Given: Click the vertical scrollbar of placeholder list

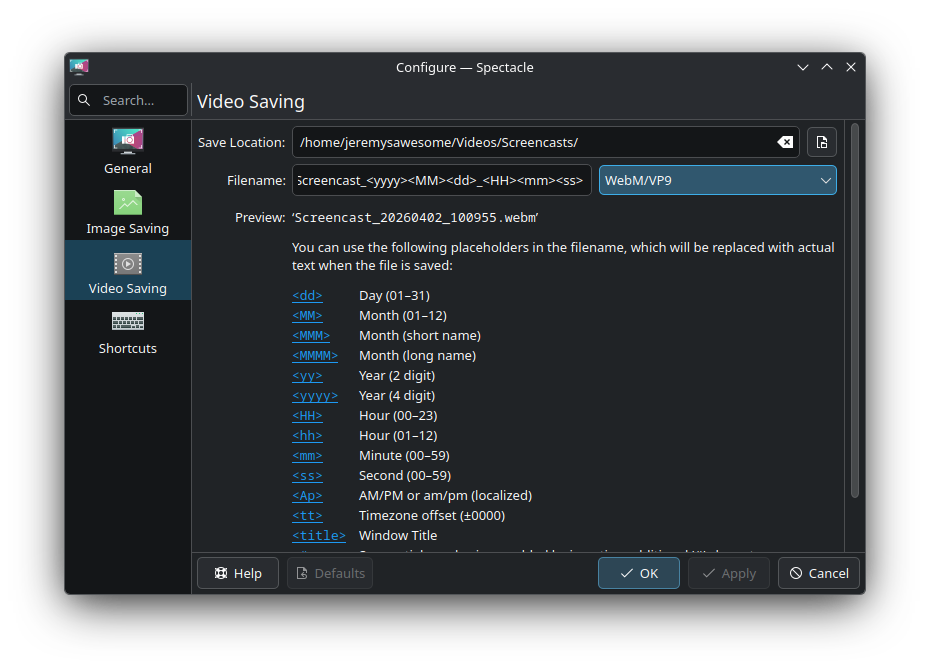Looking at the screenshot, I should point(854,310).
